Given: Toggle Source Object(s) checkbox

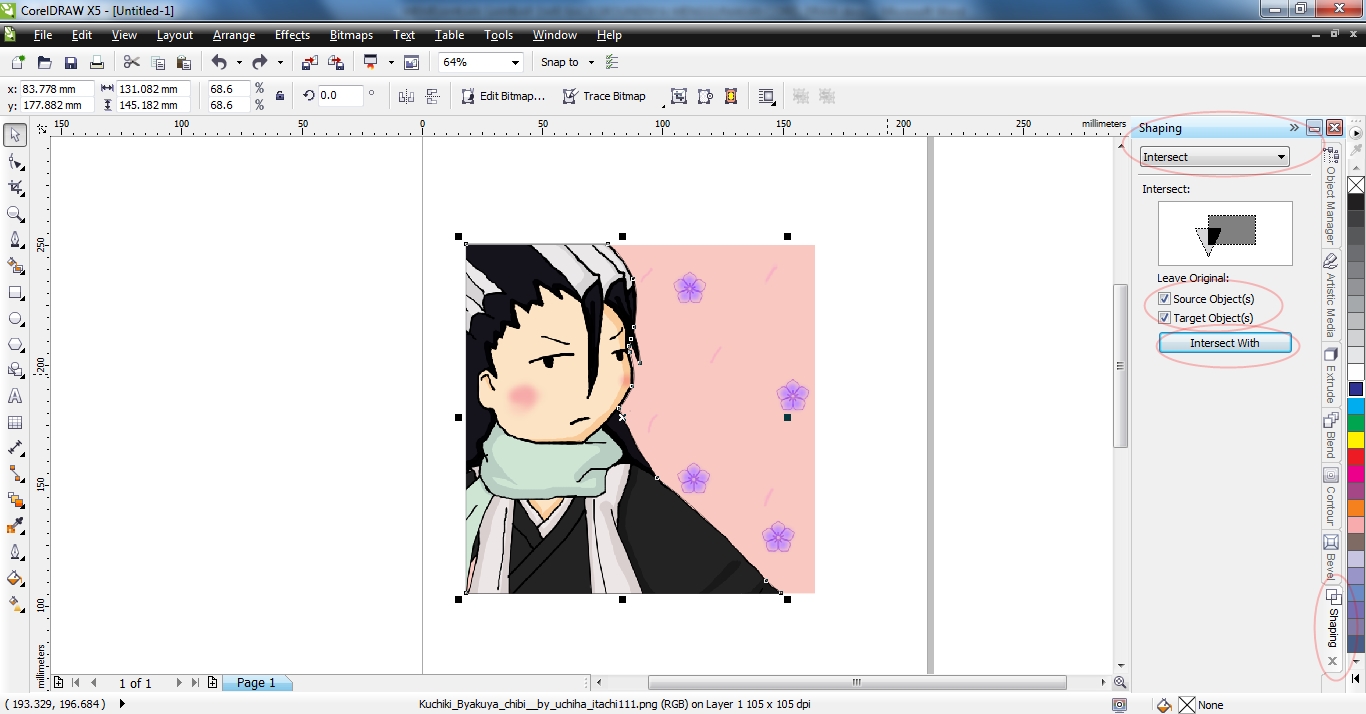Looking at the screenshot, I should [1164, 299].
